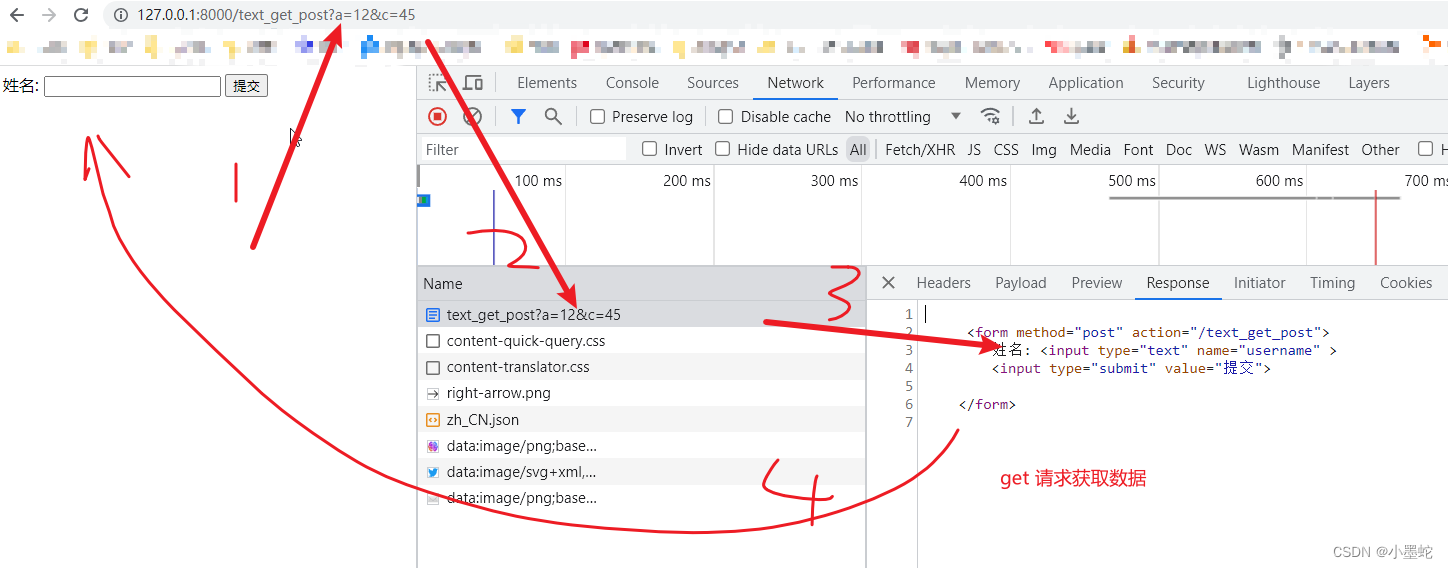Select zh_CN.json request

[642, 420]
